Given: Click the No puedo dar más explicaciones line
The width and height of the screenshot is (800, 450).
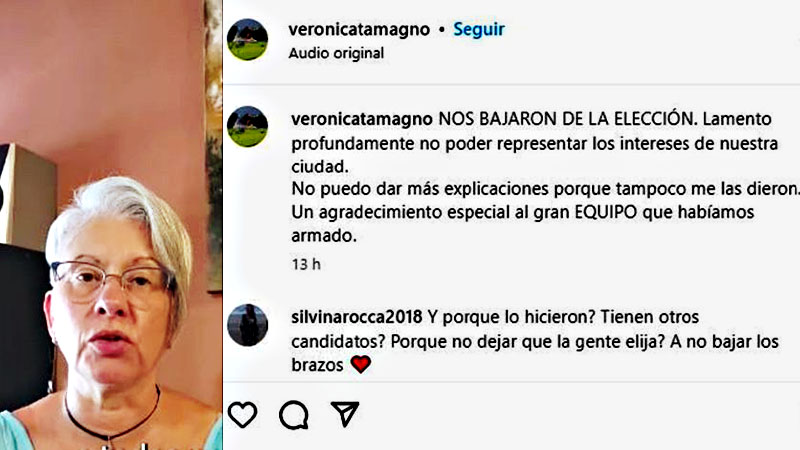Looking at the screenshot, I should [545, 189].
